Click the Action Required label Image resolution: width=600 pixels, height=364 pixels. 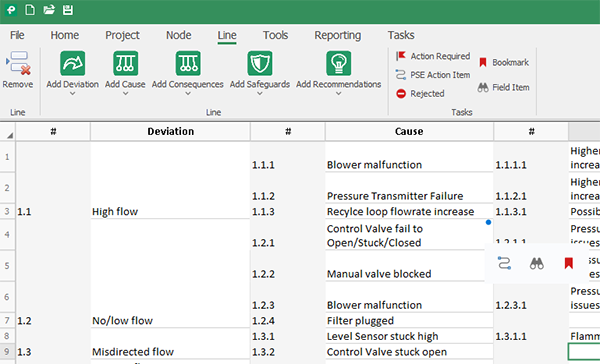[440, 56]
